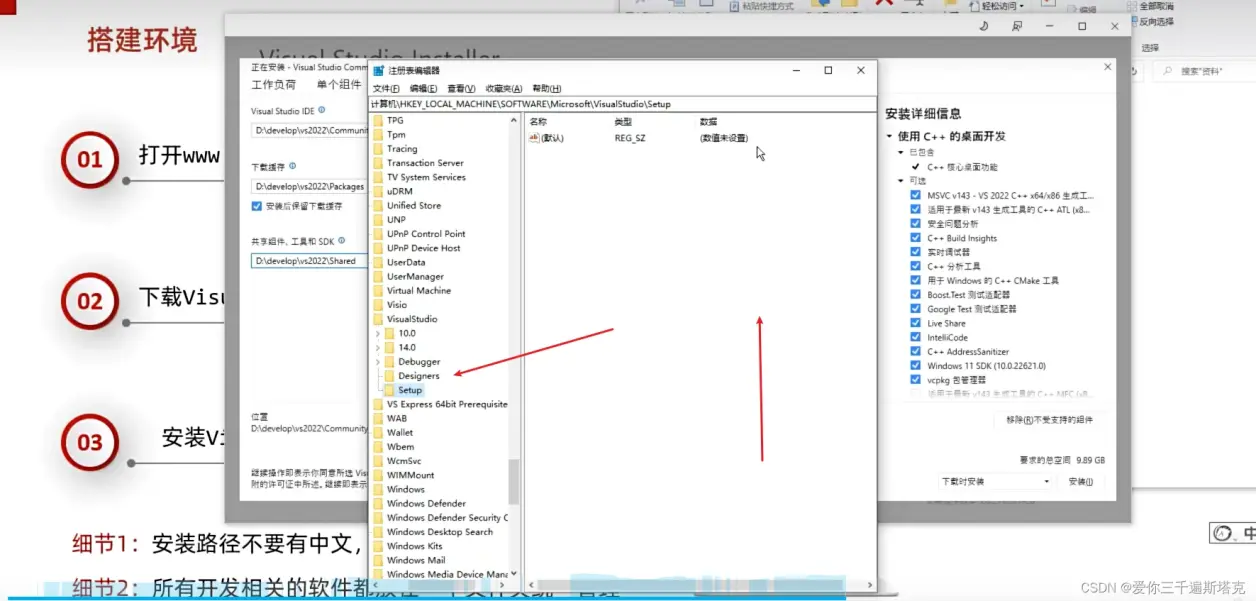Click the Windows Mail folder icon
The height and width of the screenshot is (601, 1256).
[378, 560]
